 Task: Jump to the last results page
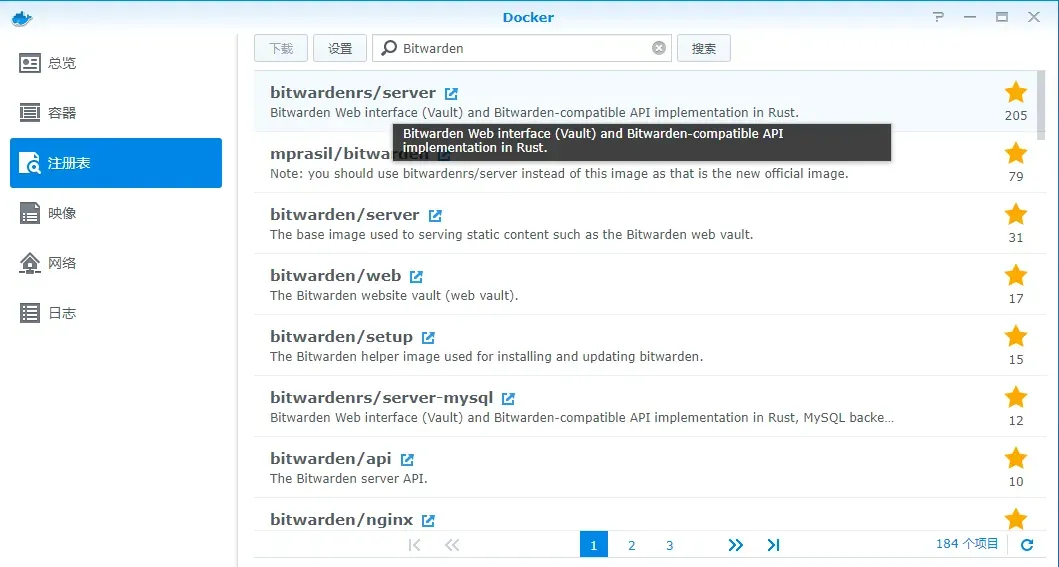[773, 545]
